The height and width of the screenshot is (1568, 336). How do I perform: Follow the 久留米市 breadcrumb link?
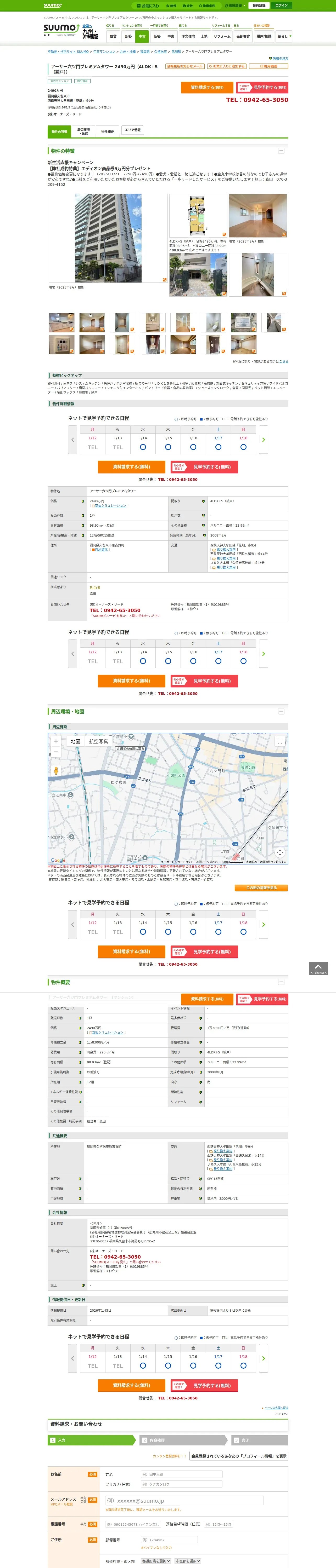(160, 52)
